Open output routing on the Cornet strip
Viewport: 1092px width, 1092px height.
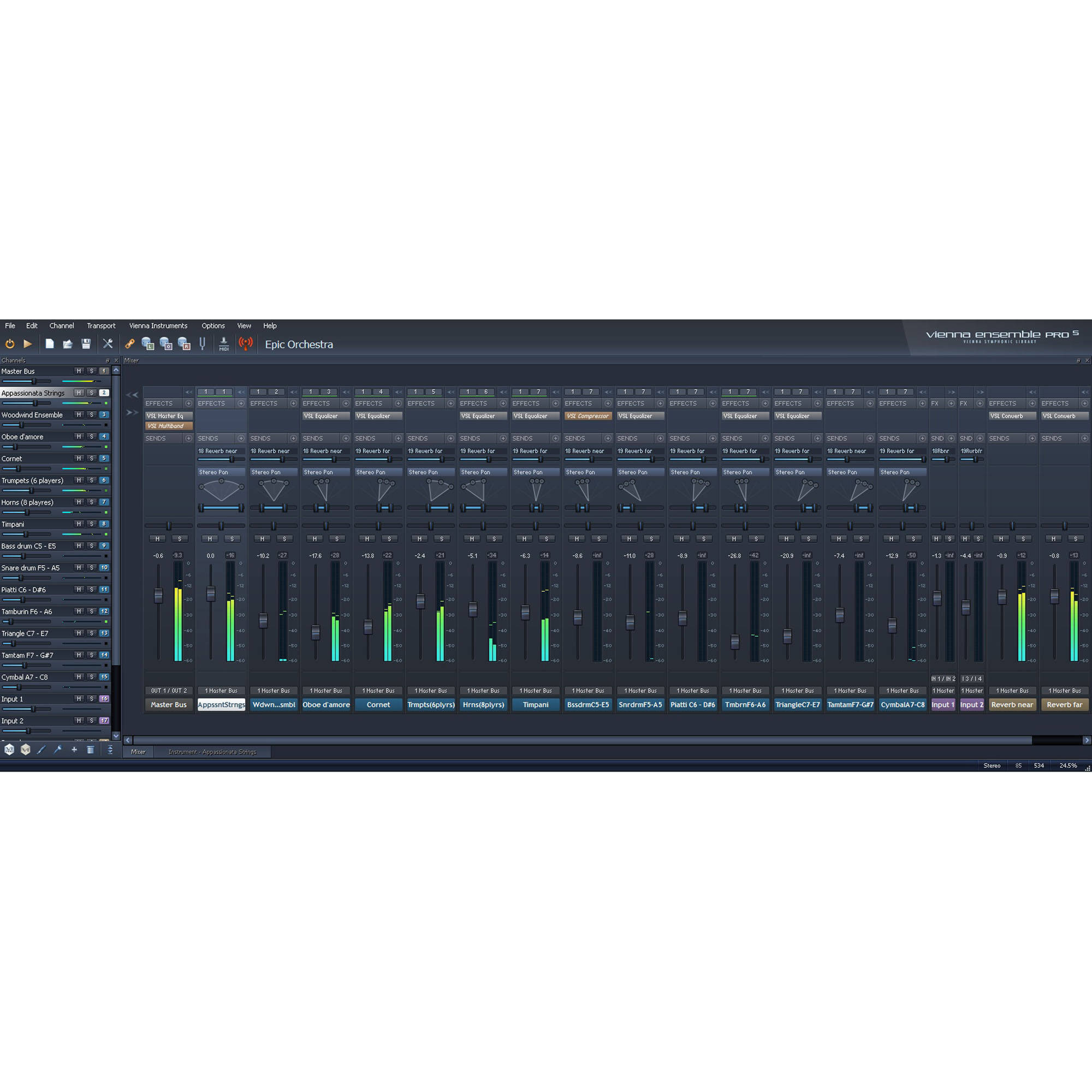pos(378,691)
